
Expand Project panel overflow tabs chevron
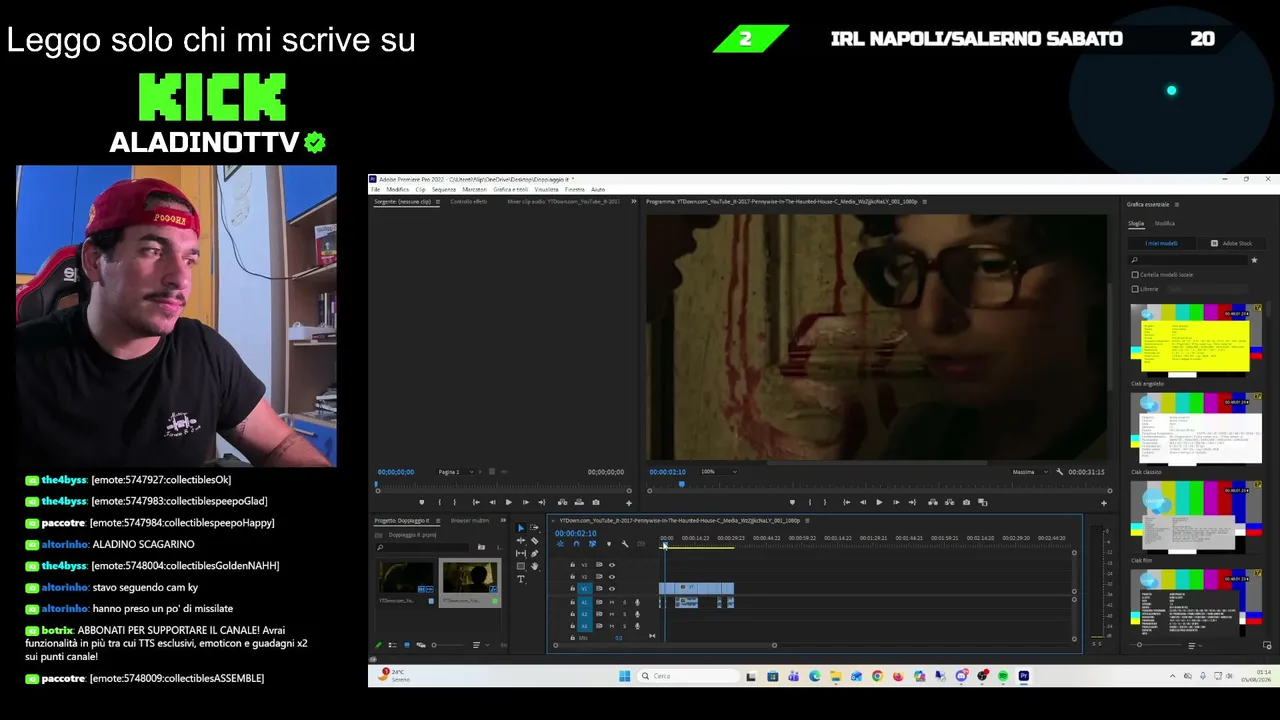[x=503, y=521]
